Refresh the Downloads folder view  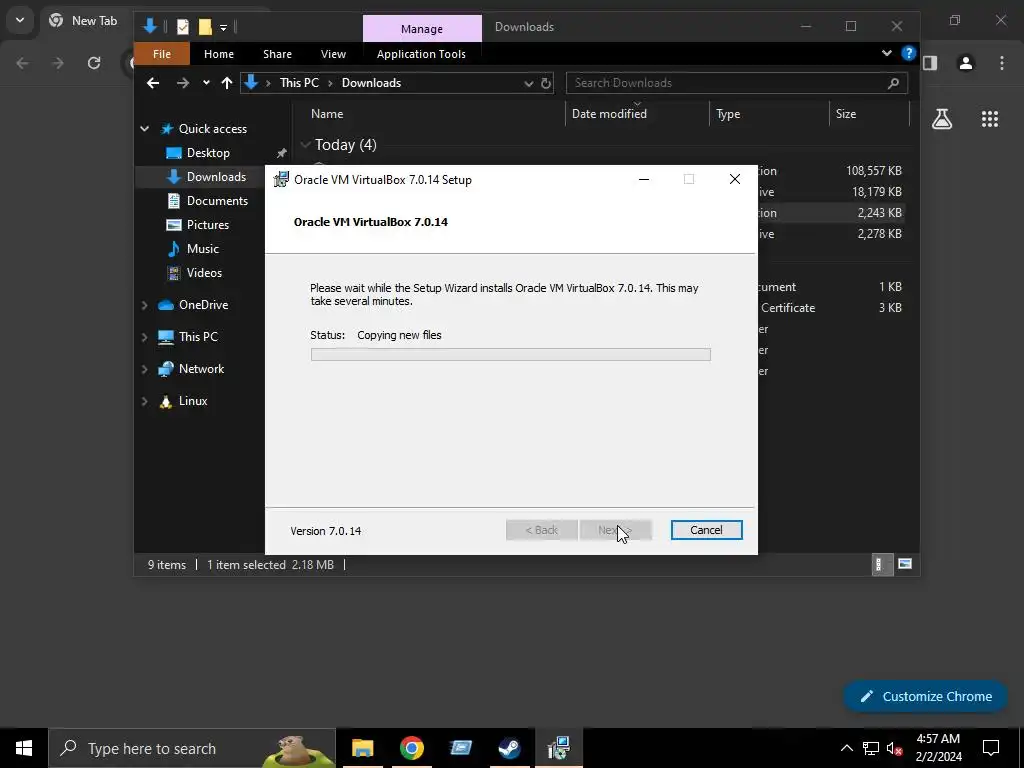546,83
